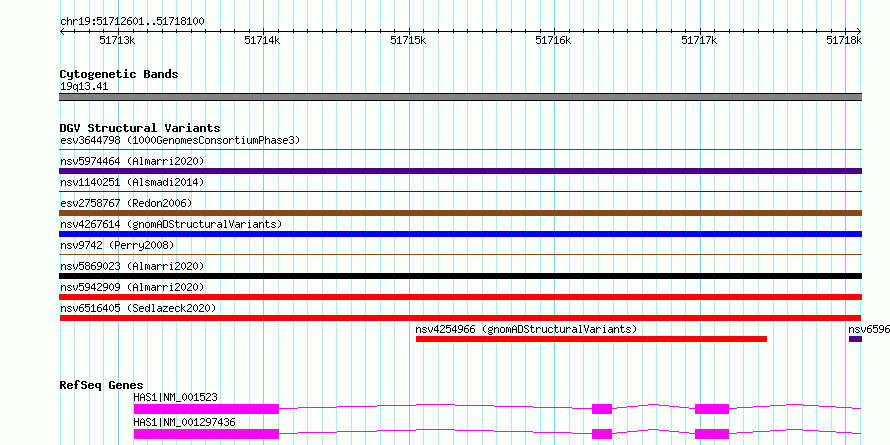Click the 51715k ruler tick label

(409, 40)
